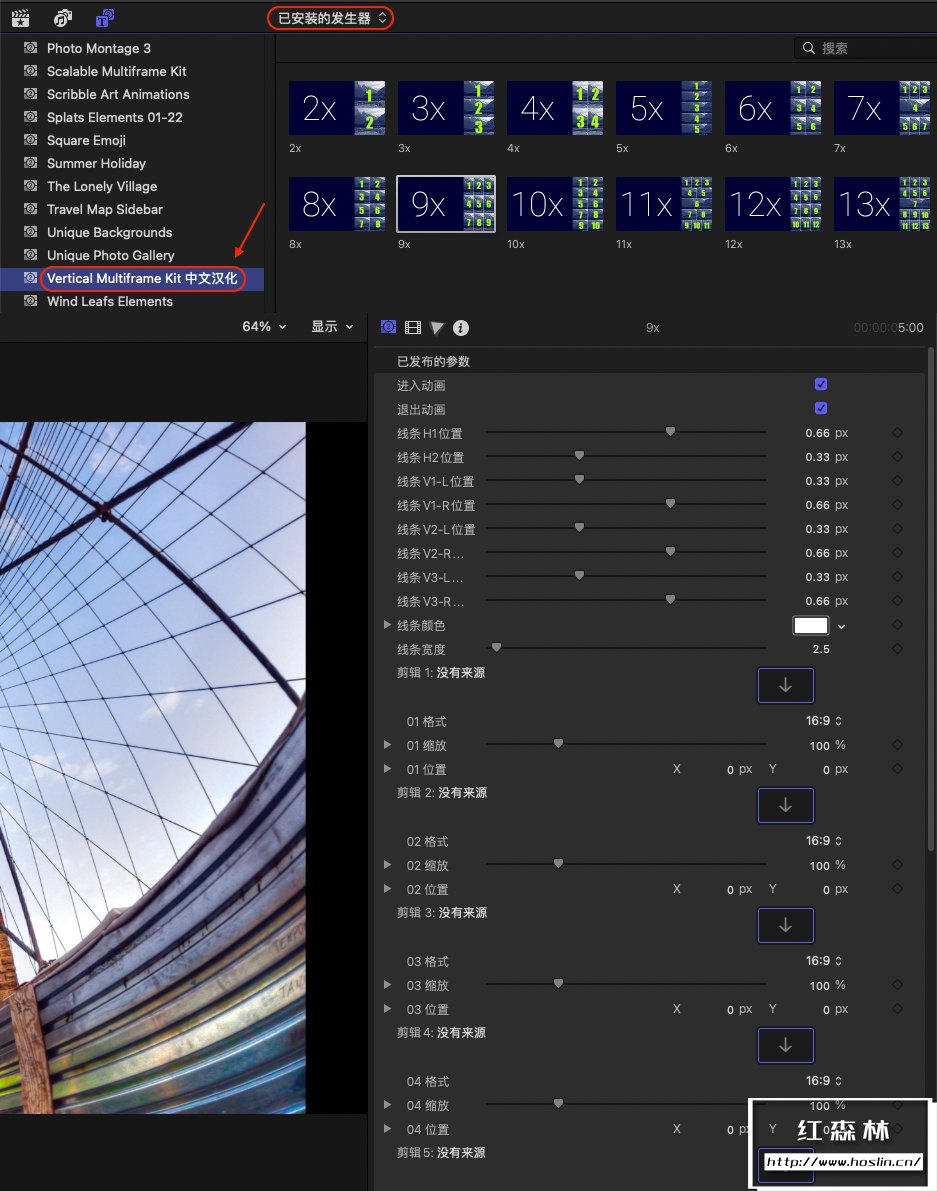Open the Titles and Generators sidebar icon
Viewport: 937px width, 1191px height.
coord(105,17)
